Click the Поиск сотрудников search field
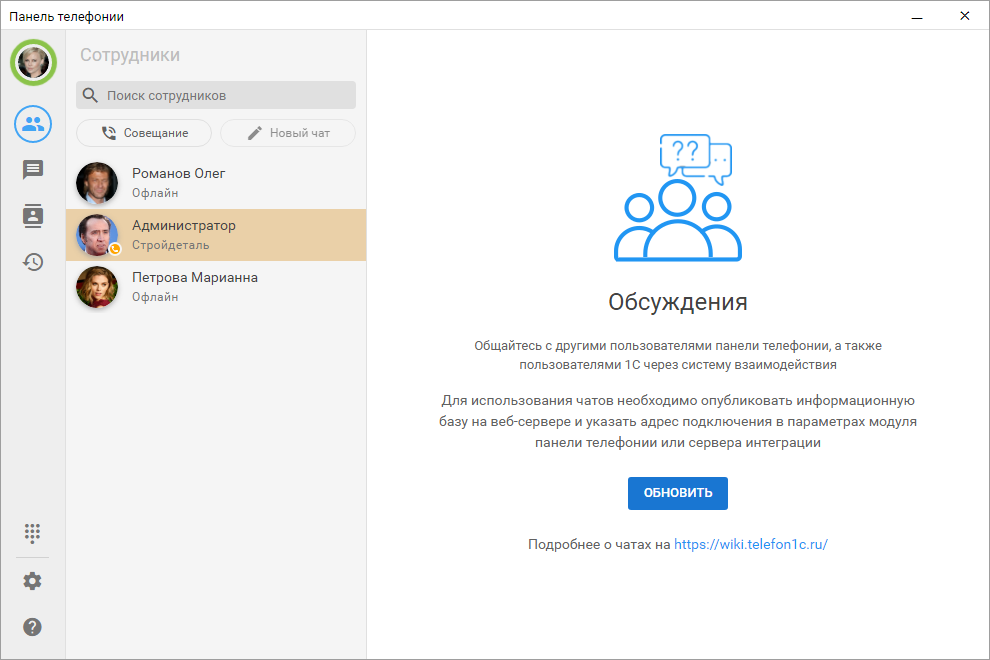 click(x=226, y=95)
